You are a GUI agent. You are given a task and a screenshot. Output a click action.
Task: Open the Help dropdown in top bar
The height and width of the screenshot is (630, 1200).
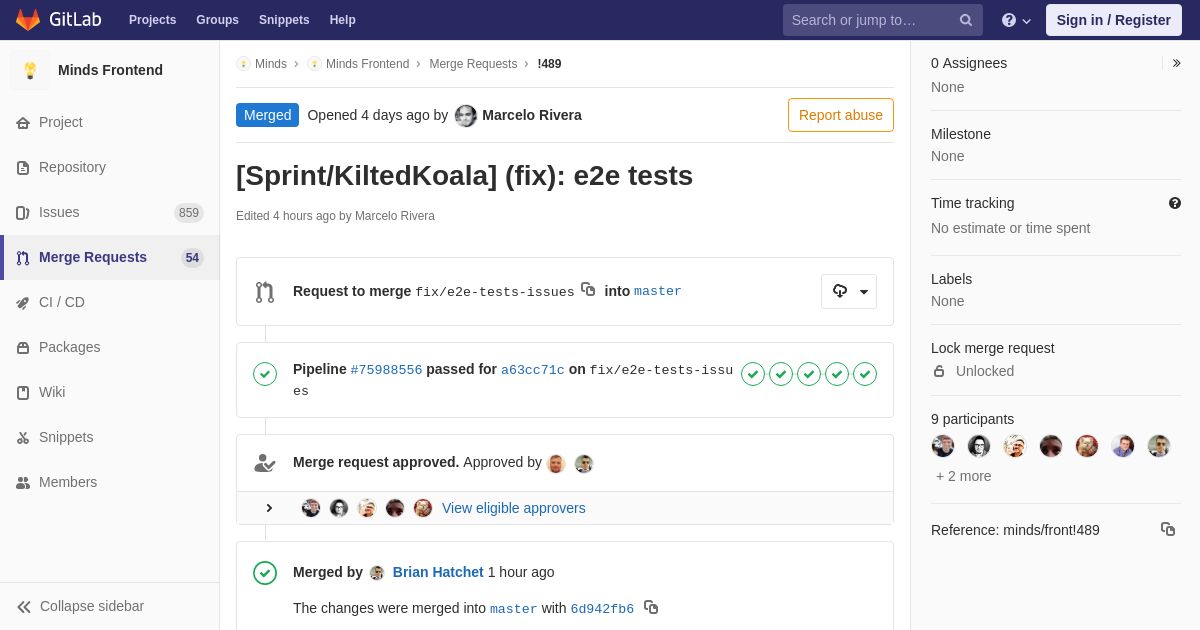[1016, 20]
